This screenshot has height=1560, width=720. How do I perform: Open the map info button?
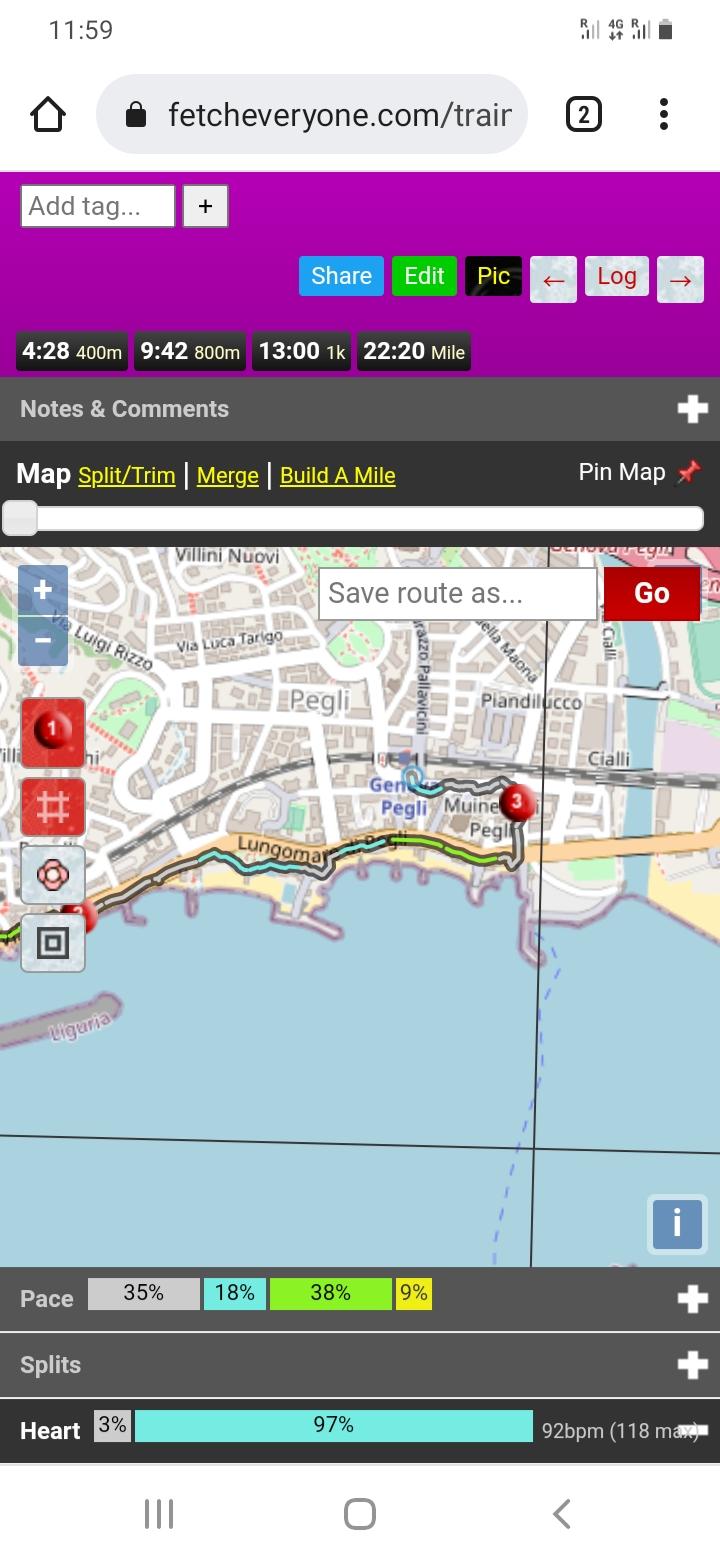677,1222
